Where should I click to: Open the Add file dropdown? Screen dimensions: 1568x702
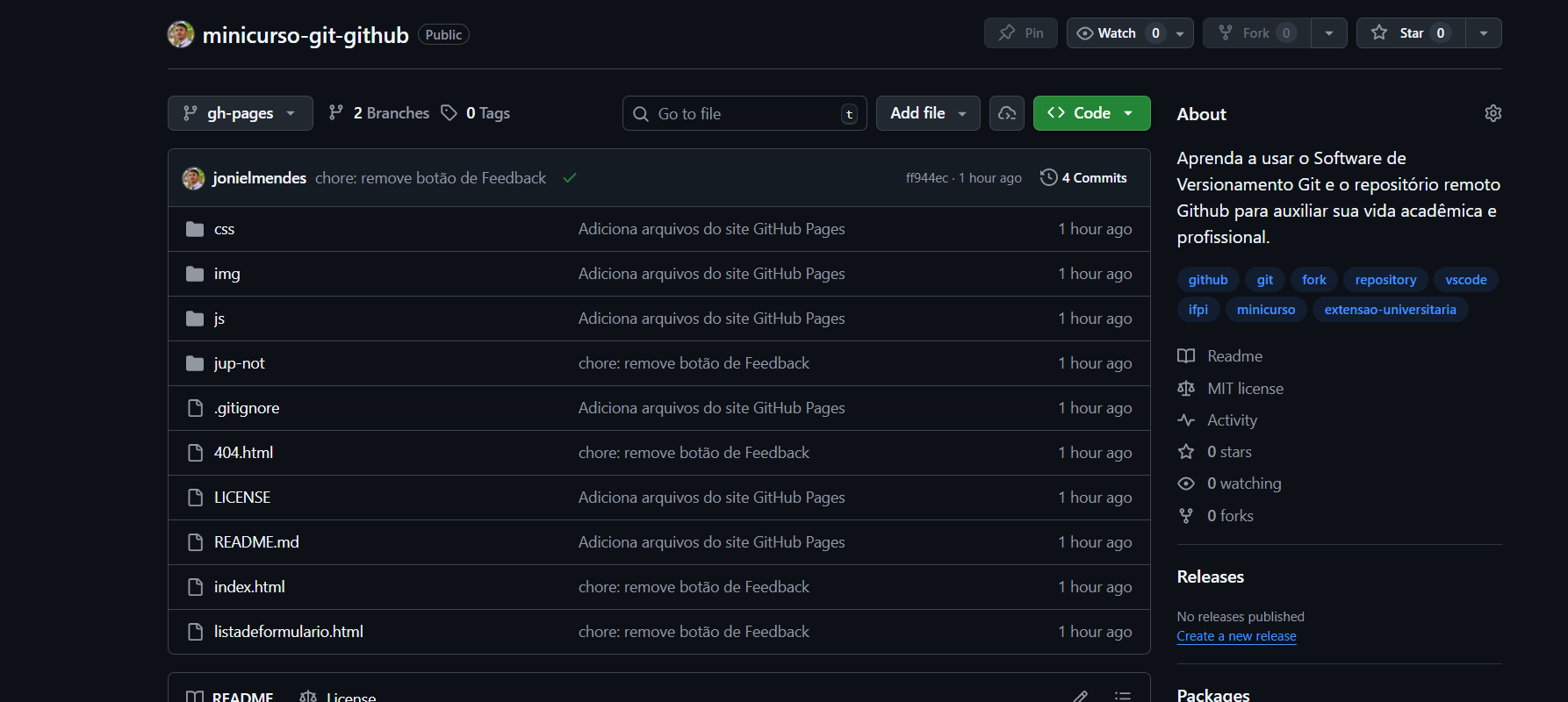click(927, 113)
